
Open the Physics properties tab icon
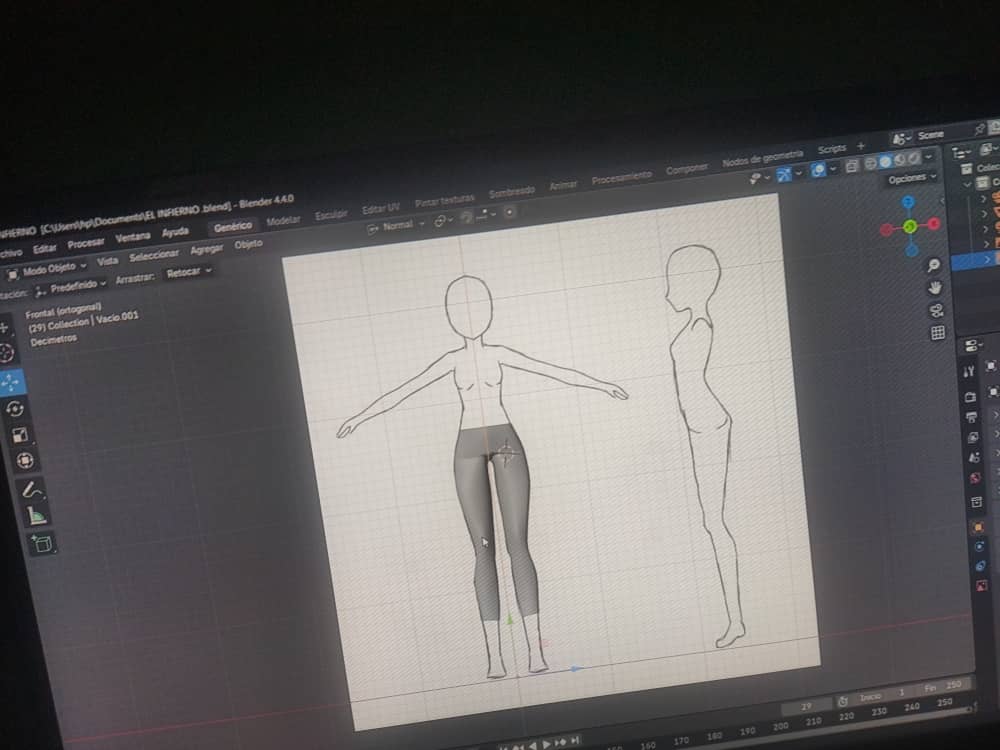coord(979,547)
